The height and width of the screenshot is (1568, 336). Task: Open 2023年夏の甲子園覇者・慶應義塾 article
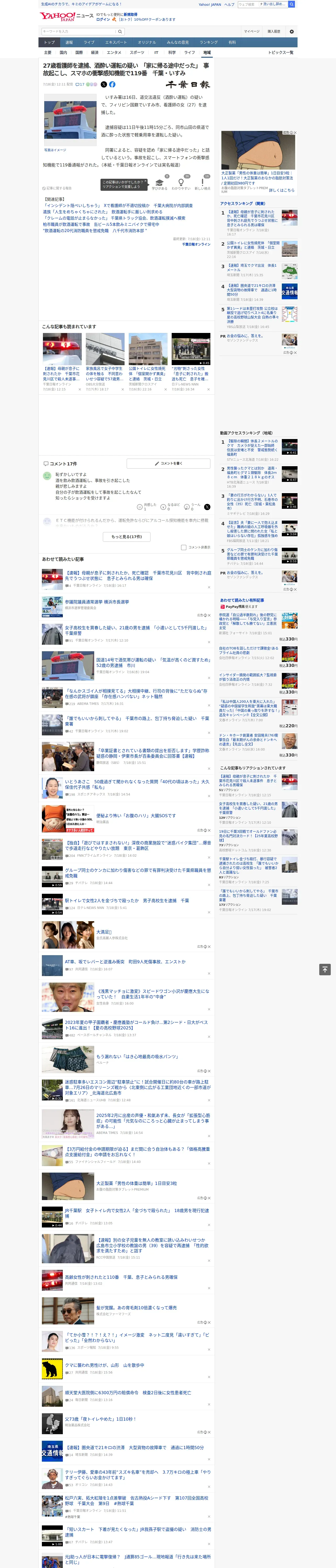click(137, 1024)
